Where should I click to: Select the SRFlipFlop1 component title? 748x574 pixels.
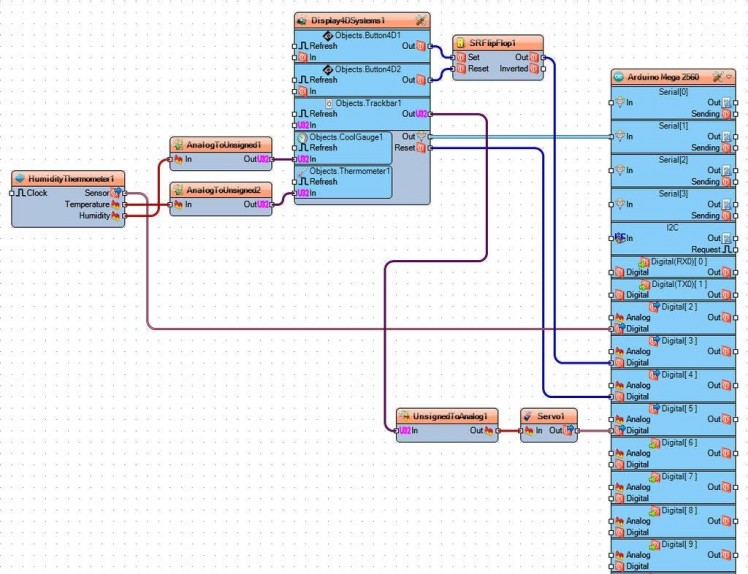pos(492,43)
